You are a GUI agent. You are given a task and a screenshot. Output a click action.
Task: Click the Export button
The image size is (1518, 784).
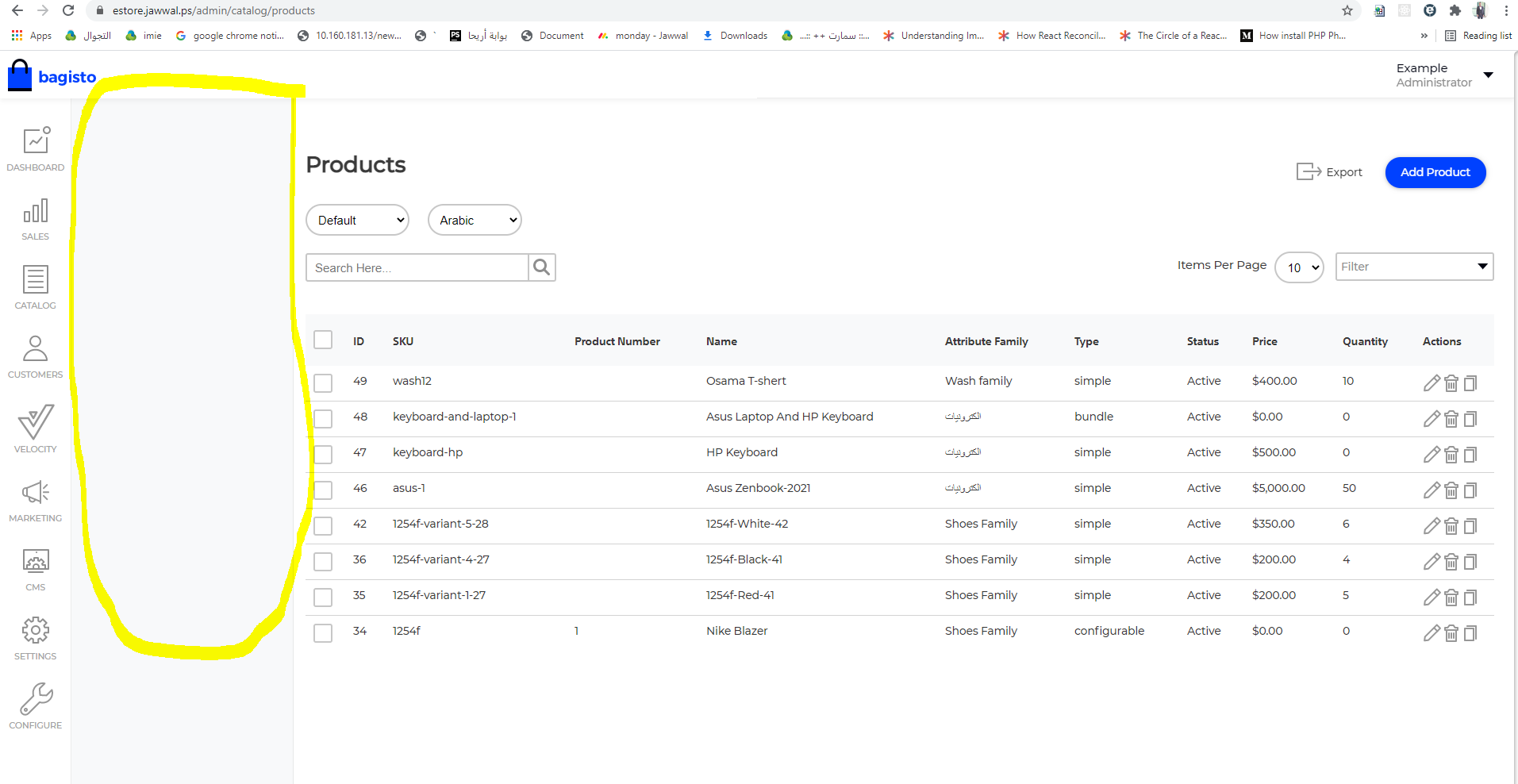pos(1329,171)
